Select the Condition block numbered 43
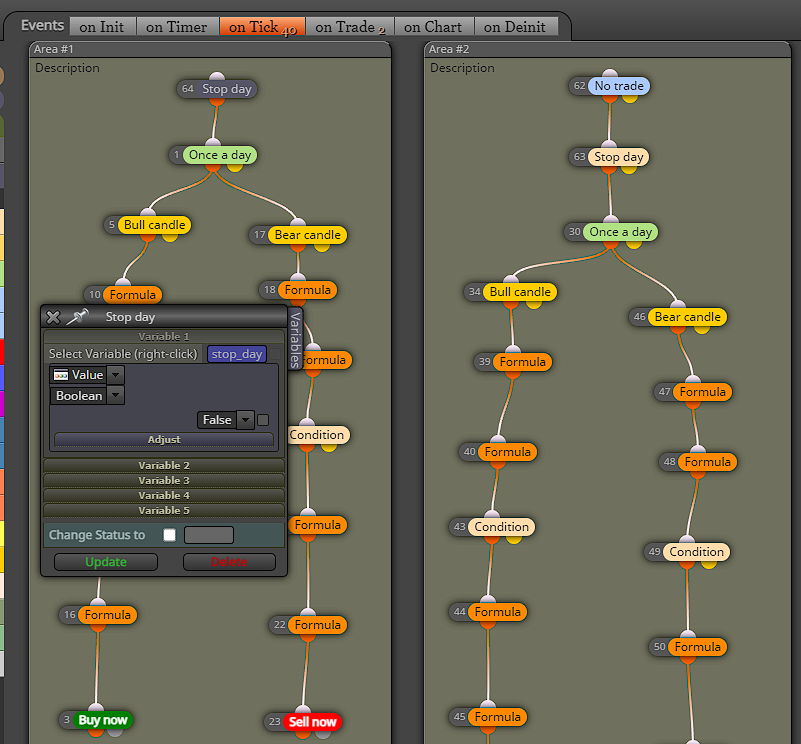The image size is (801, 744). 501,527
